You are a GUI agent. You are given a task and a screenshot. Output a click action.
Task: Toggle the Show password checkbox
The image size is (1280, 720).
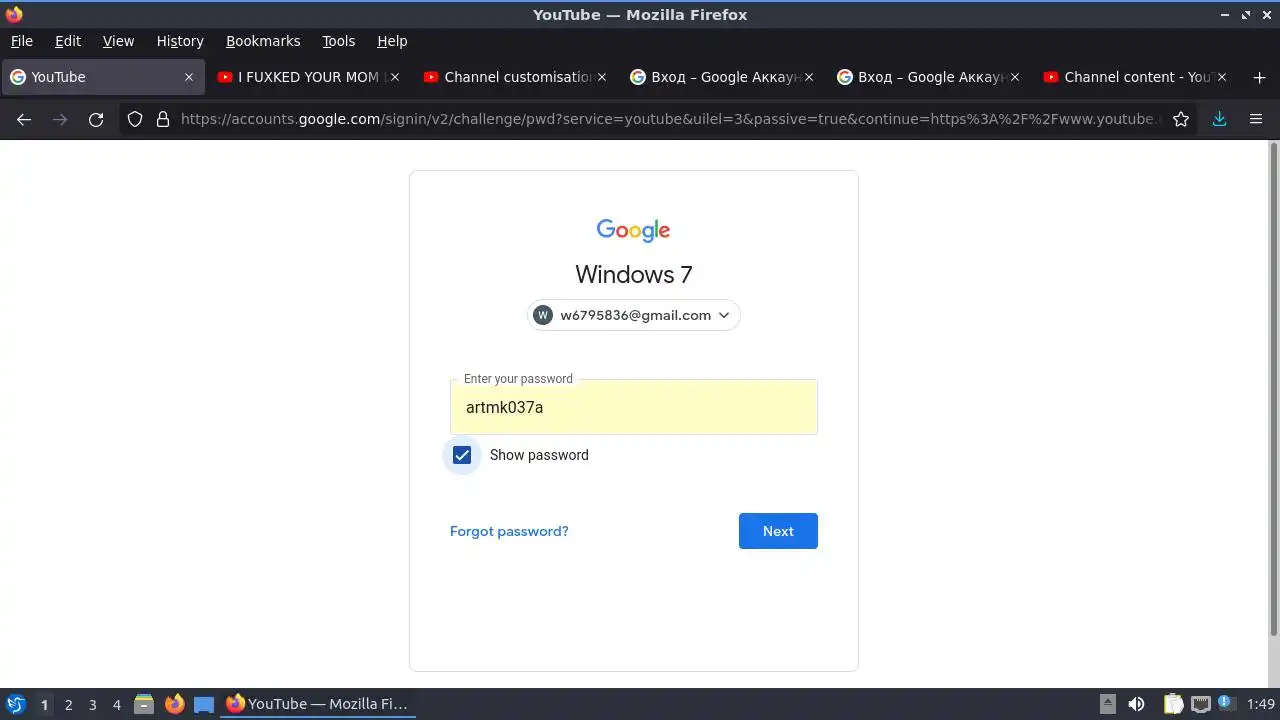pos(462,455)
